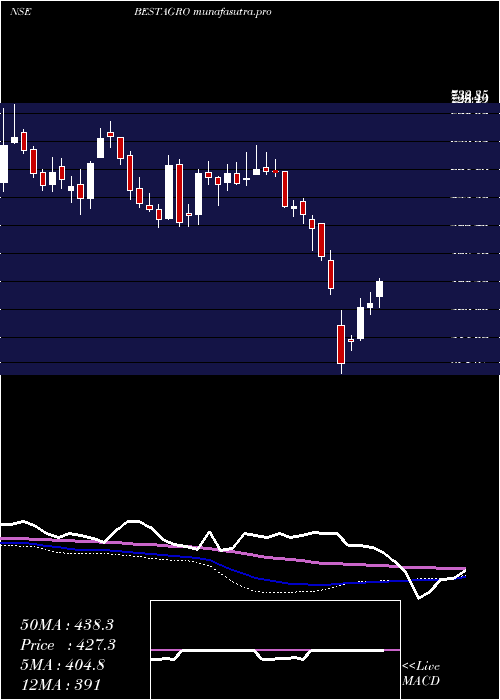Select the Price : 427.3 reading
Screen dimensions: 500x700
68,645
